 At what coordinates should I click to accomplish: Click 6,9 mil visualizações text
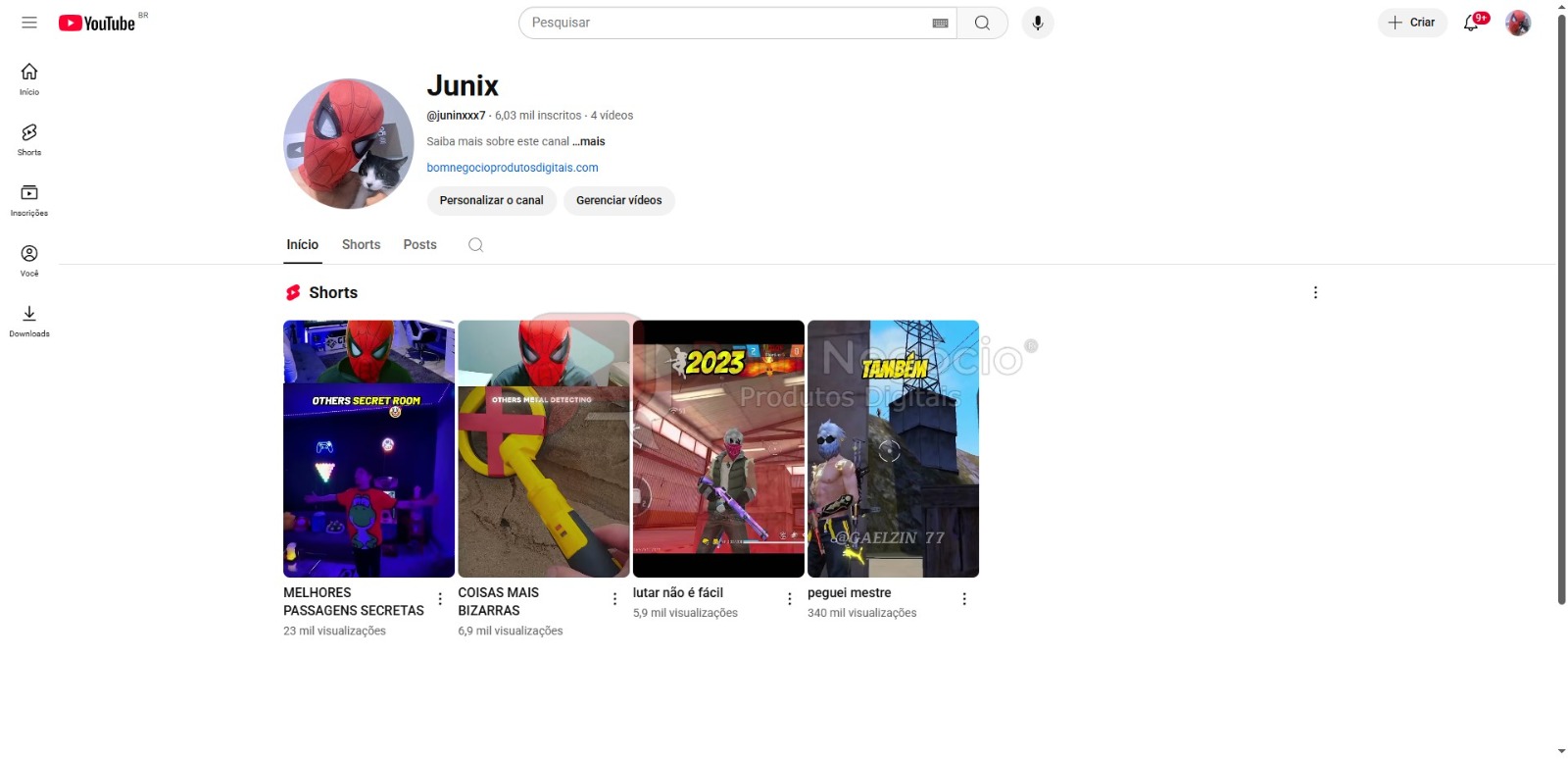click(511, 632)
